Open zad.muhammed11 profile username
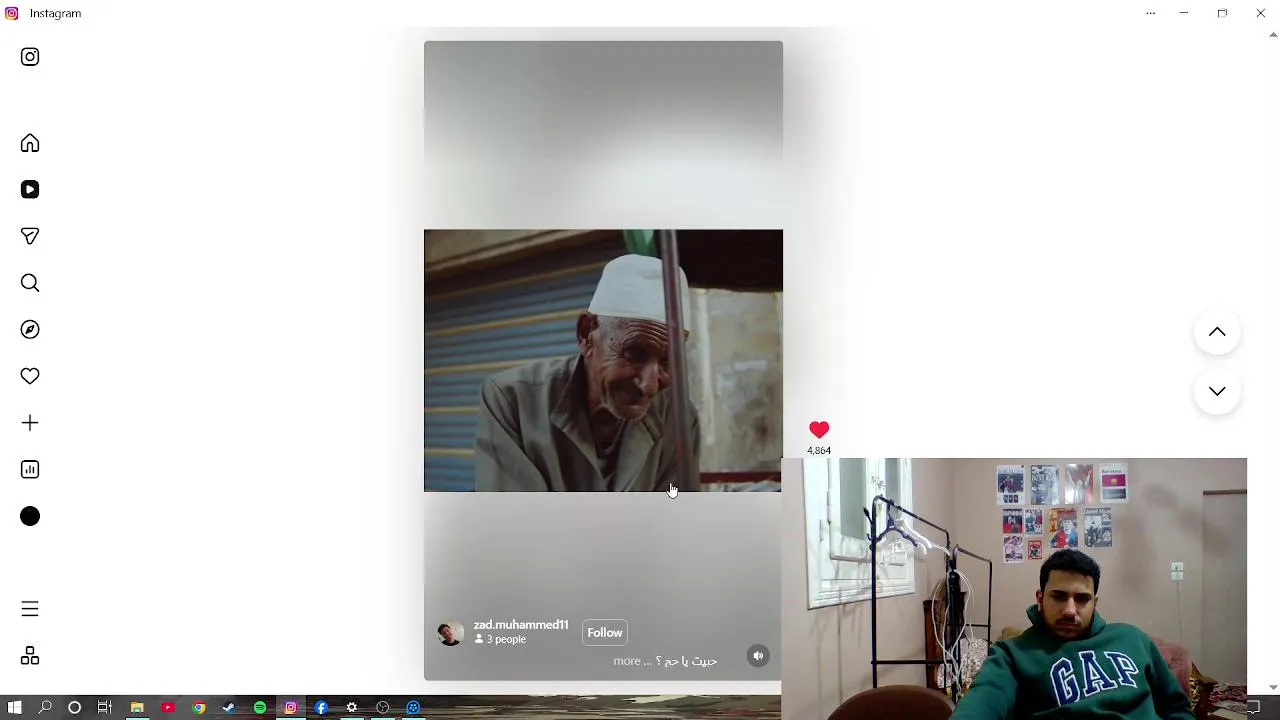Screen dimensions: 1280x720 [x=521, y=625]
